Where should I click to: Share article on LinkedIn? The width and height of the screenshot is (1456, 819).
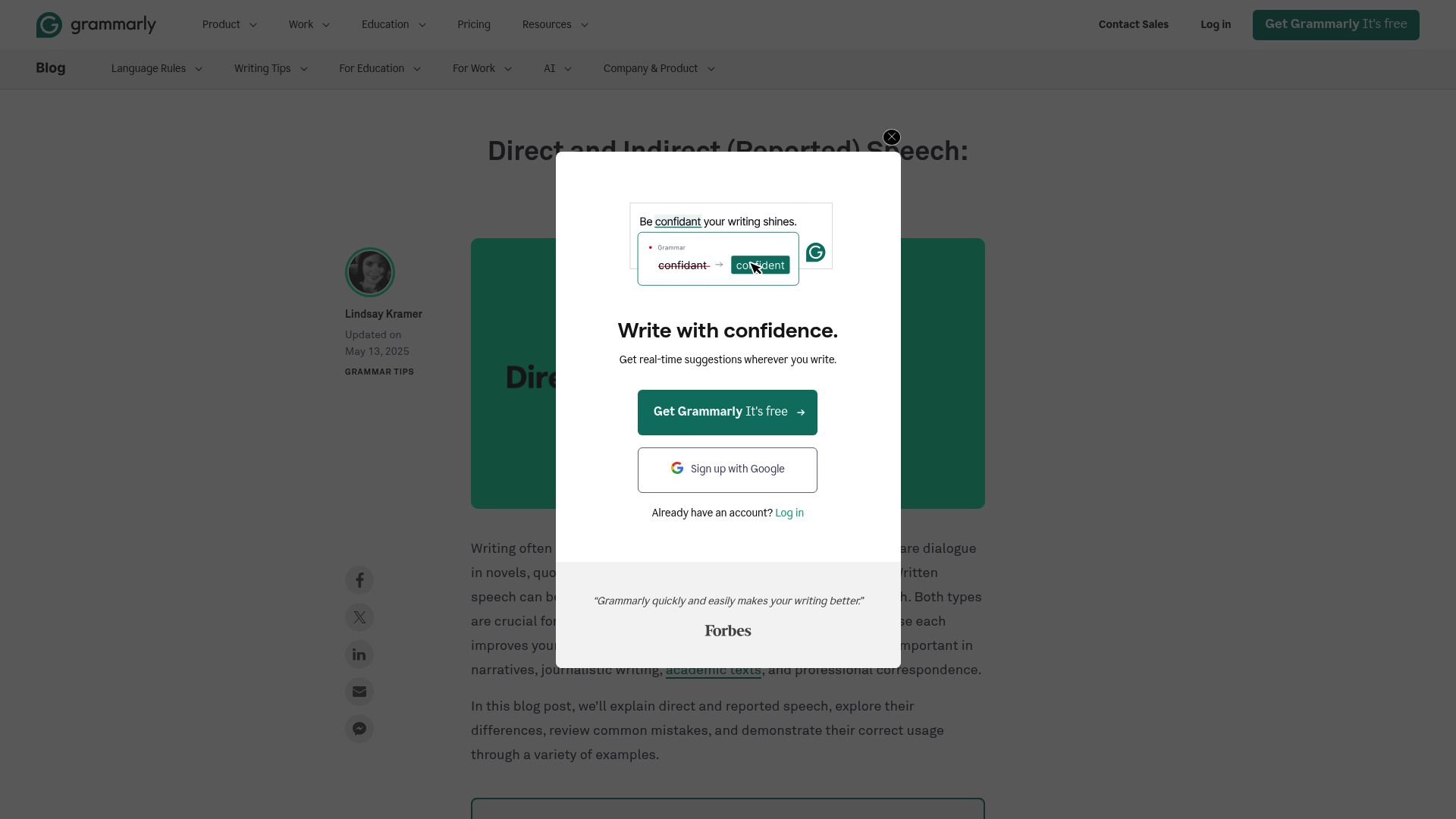point(359,655)
